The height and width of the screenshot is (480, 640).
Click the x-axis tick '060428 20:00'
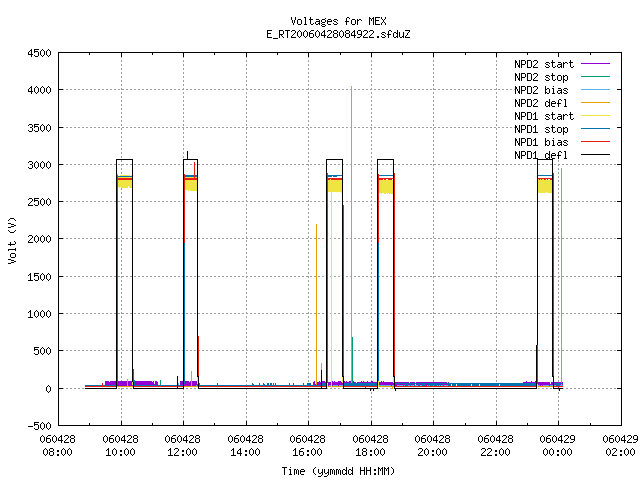pyautogui.click(x=432, y=446)
